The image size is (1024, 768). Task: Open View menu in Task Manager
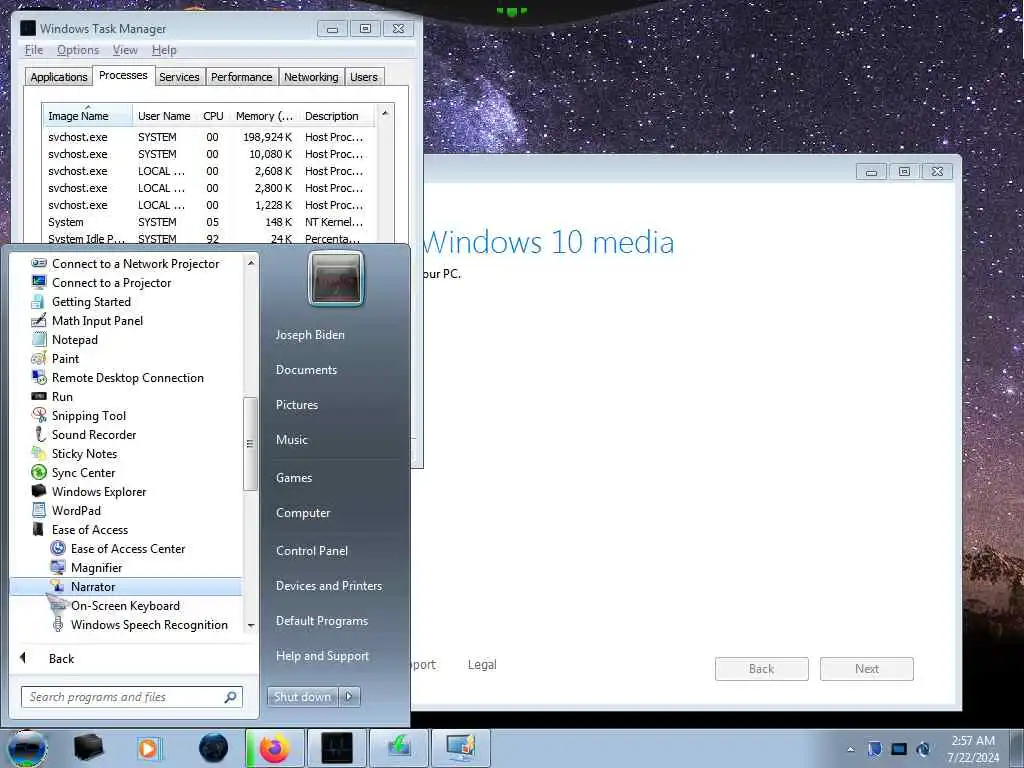(125, 50)
